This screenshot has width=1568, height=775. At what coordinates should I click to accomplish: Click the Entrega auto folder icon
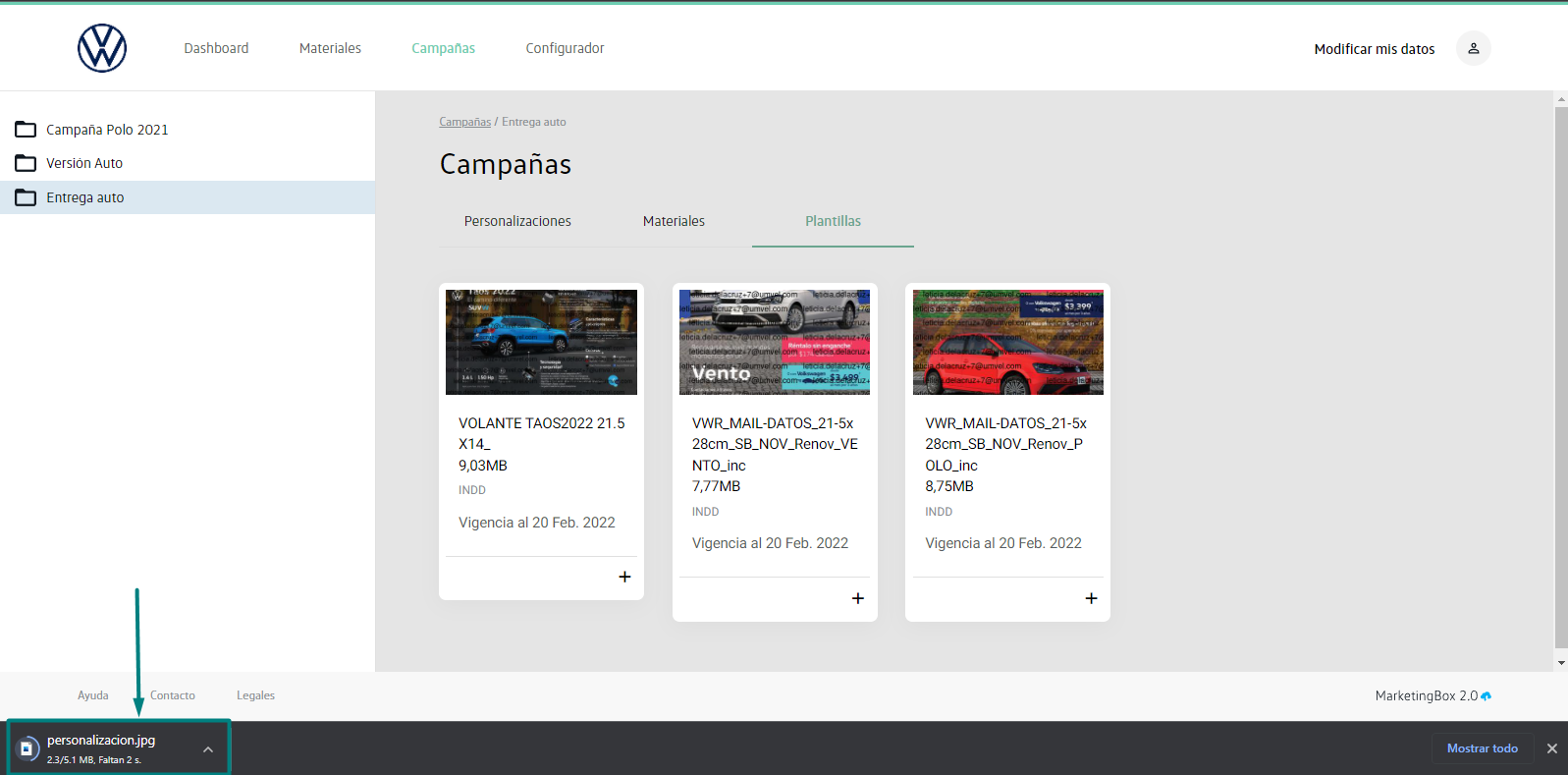tap(26, 197)
